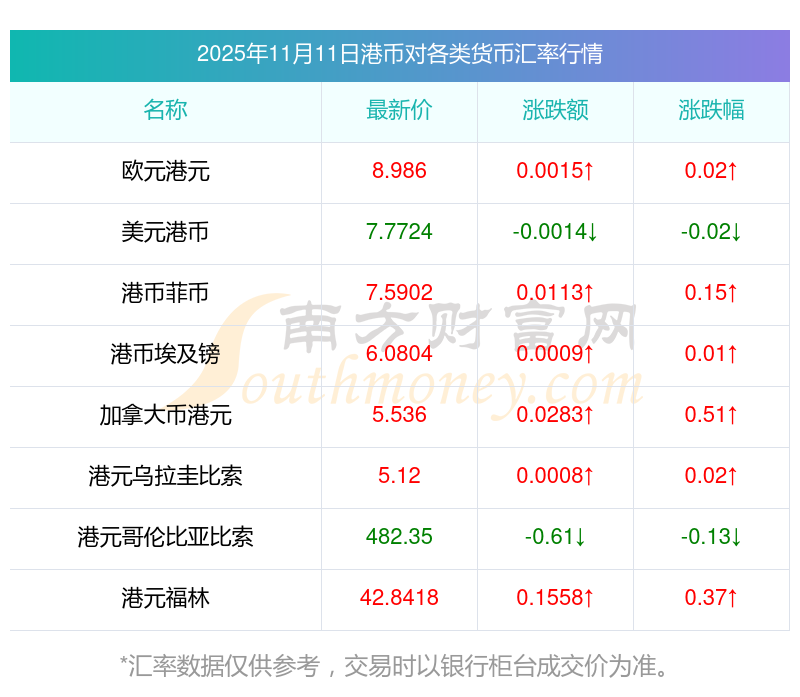The width and height of the screenshot is (800, 697).
Task: Click the 加拿大币港元 row name
Action: tap(165, 415)
